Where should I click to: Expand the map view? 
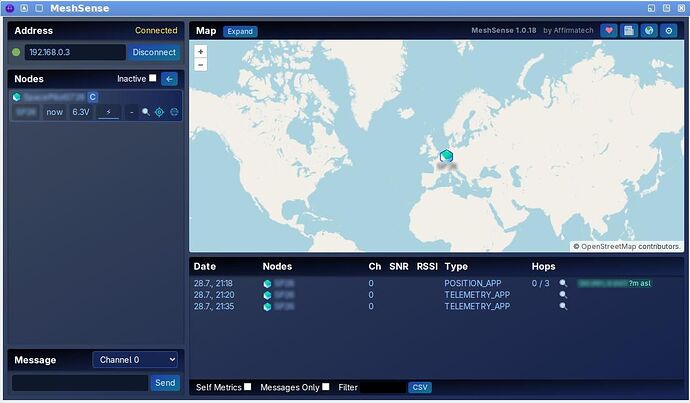(240, 31)
